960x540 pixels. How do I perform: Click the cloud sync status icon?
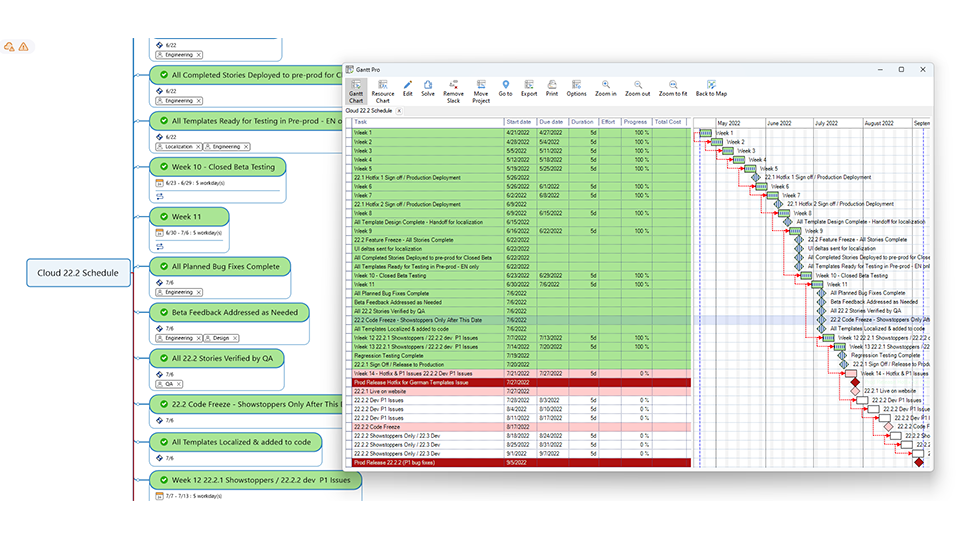9,47
